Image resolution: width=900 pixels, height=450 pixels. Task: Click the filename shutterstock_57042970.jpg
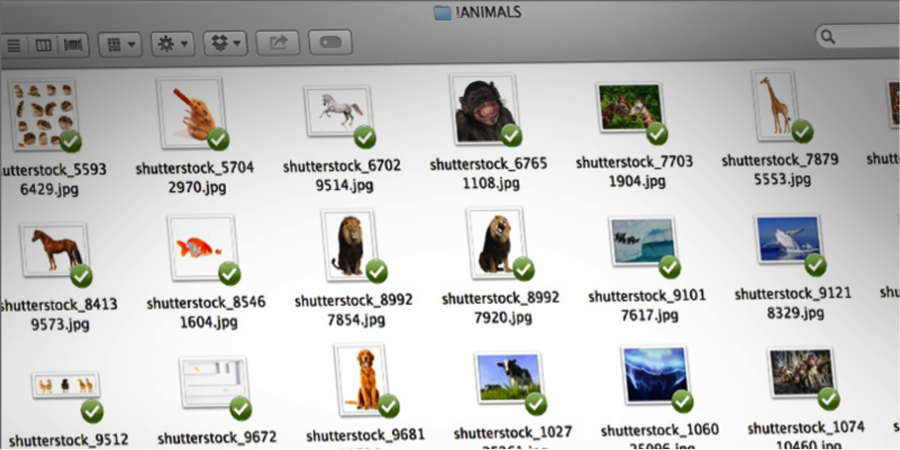195,177
